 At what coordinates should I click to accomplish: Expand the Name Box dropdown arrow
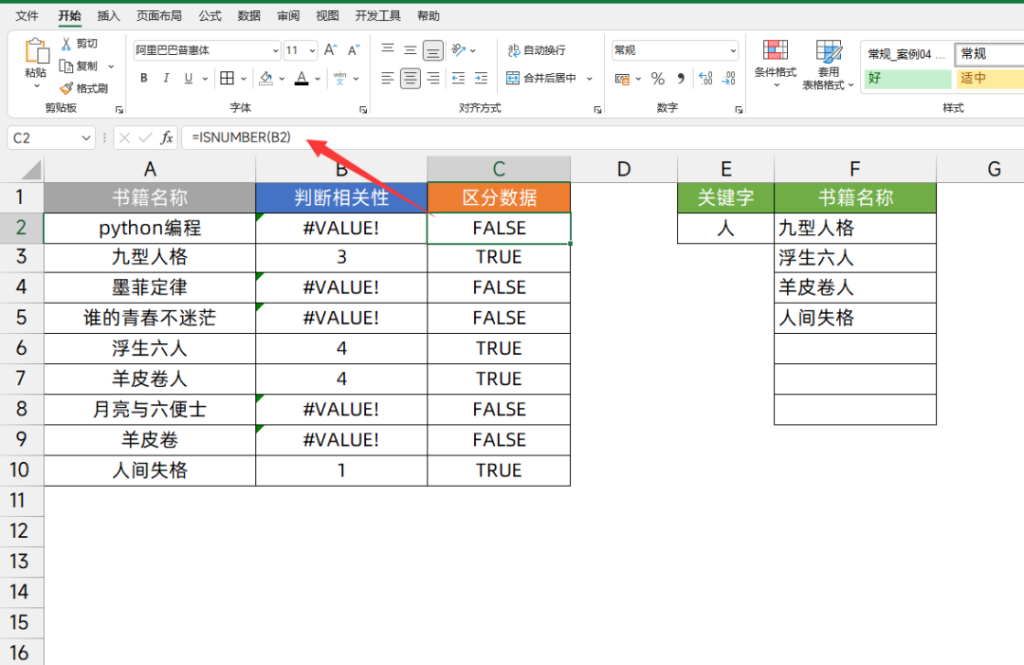(86, 138)
